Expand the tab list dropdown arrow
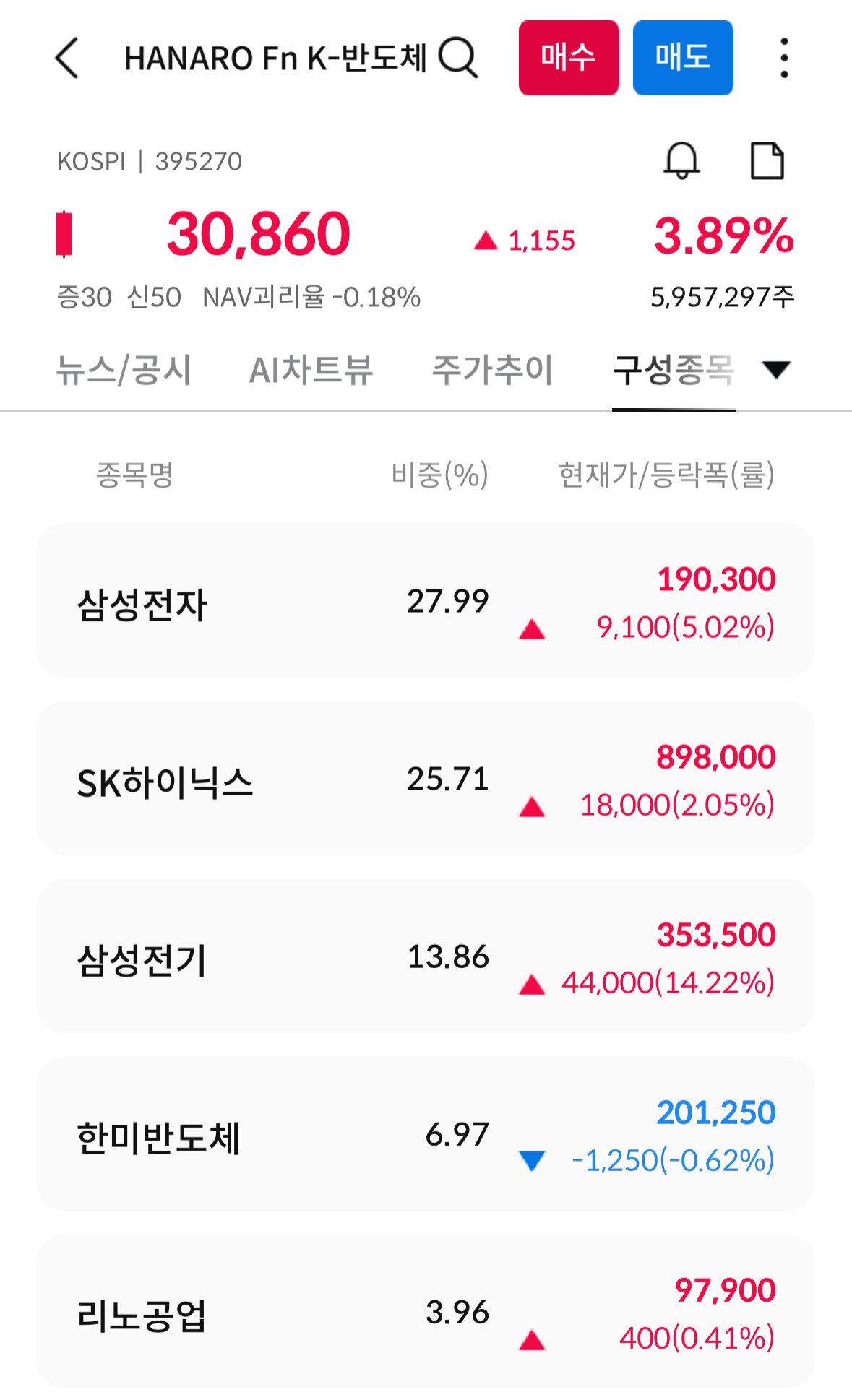The image size is (852, 1400). tap(777, 370)
